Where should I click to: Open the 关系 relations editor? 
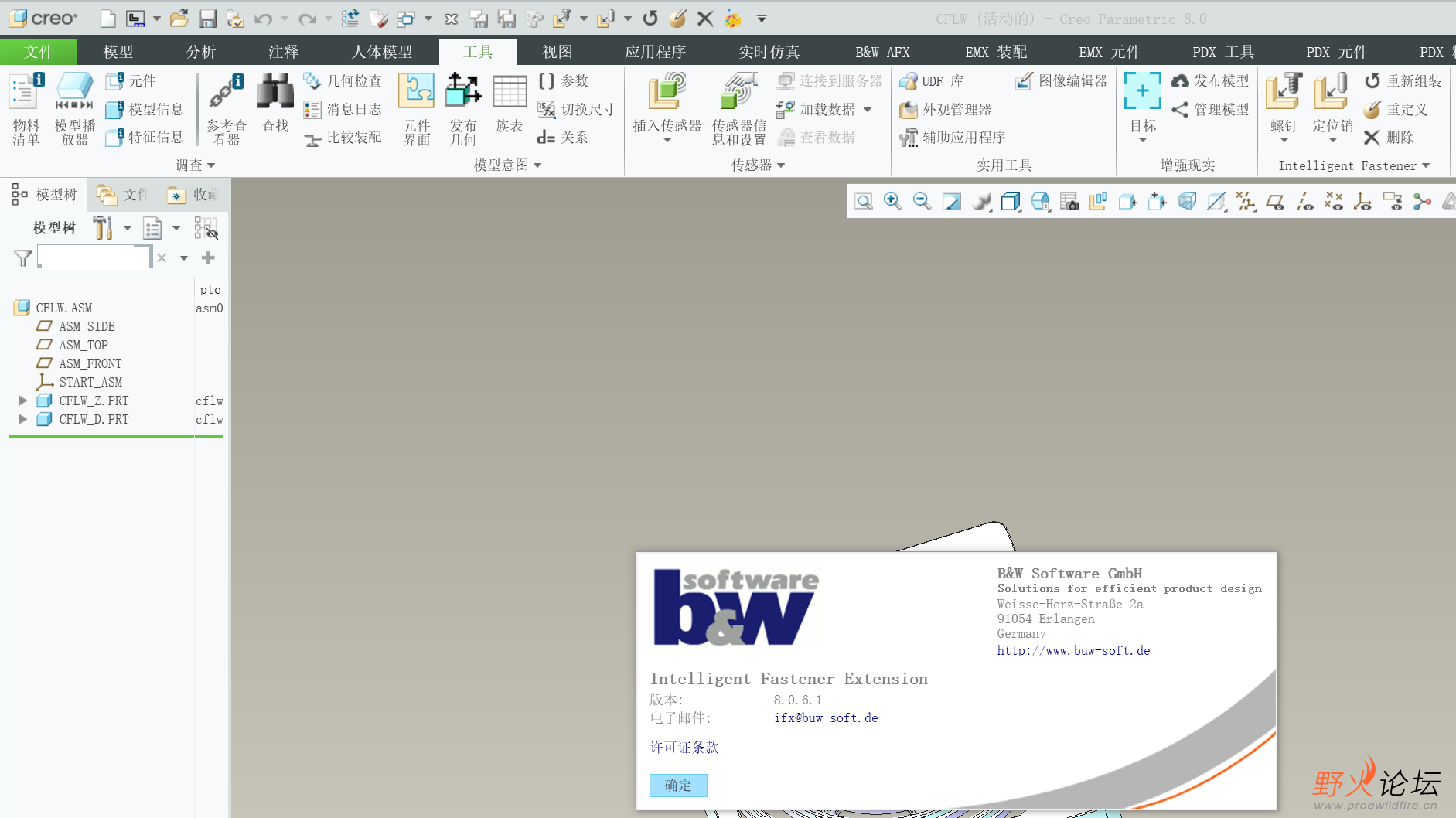tap(563, 138)
